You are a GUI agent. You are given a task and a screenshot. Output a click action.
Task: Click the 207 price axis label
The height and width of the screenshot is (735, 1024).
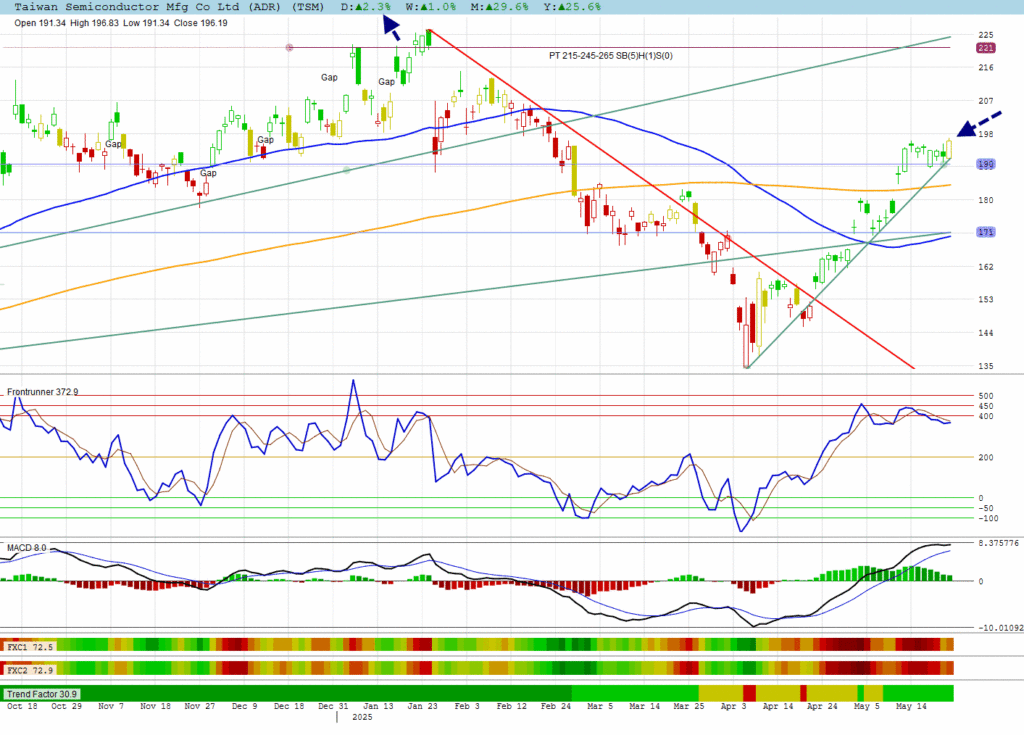click(985, 101)
